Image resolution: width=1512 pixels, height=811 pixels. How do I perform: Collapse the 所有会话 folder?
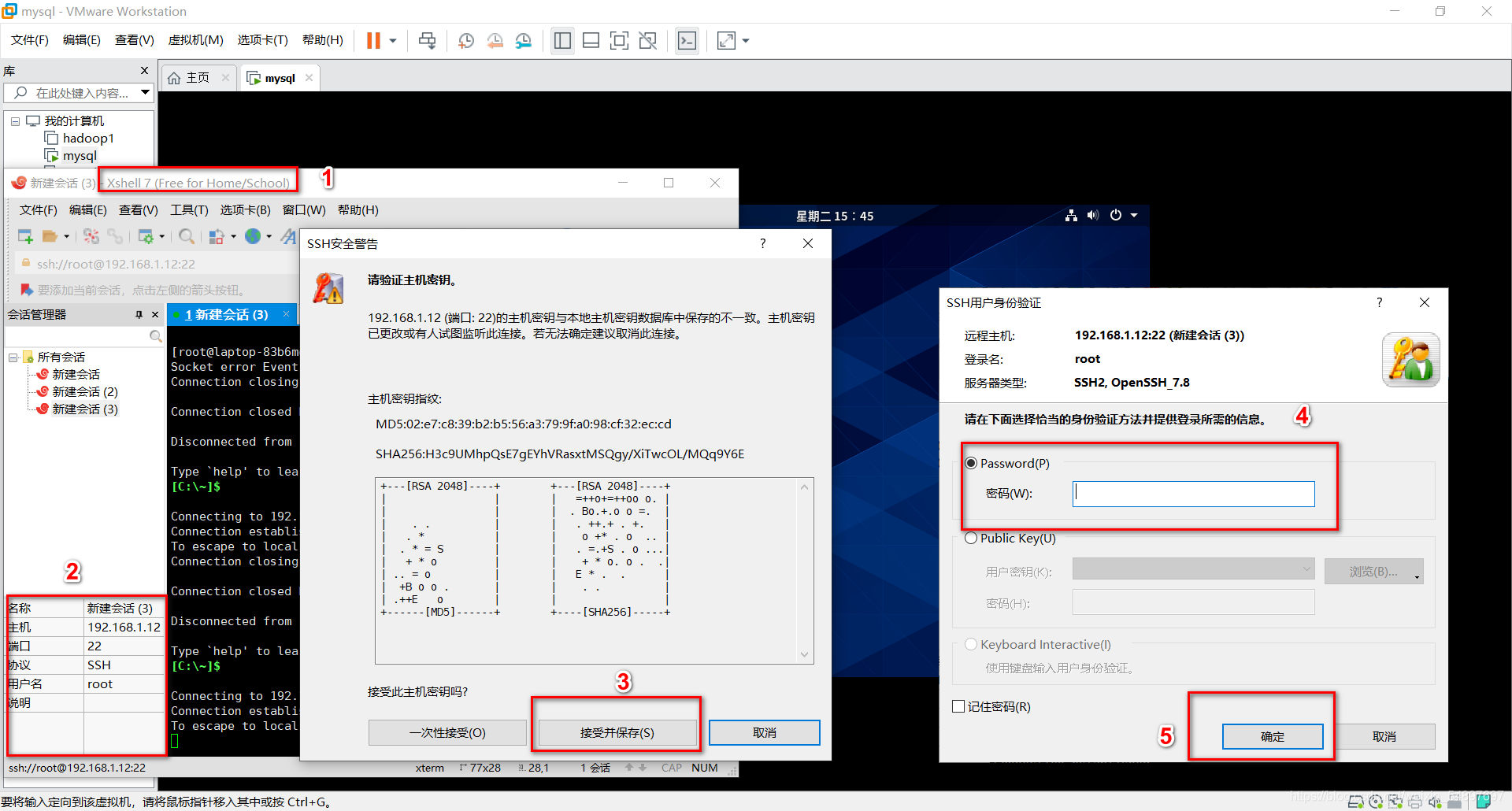[x=13, y=357]
